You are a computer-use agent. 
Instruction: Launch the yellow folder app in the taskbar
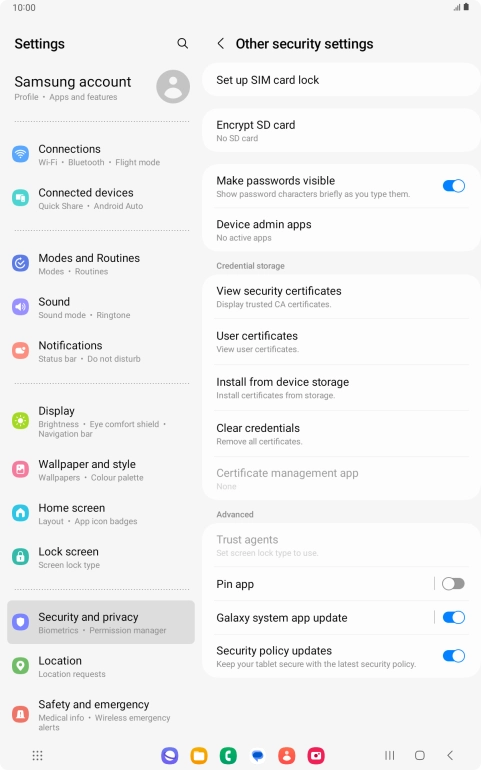199,755
